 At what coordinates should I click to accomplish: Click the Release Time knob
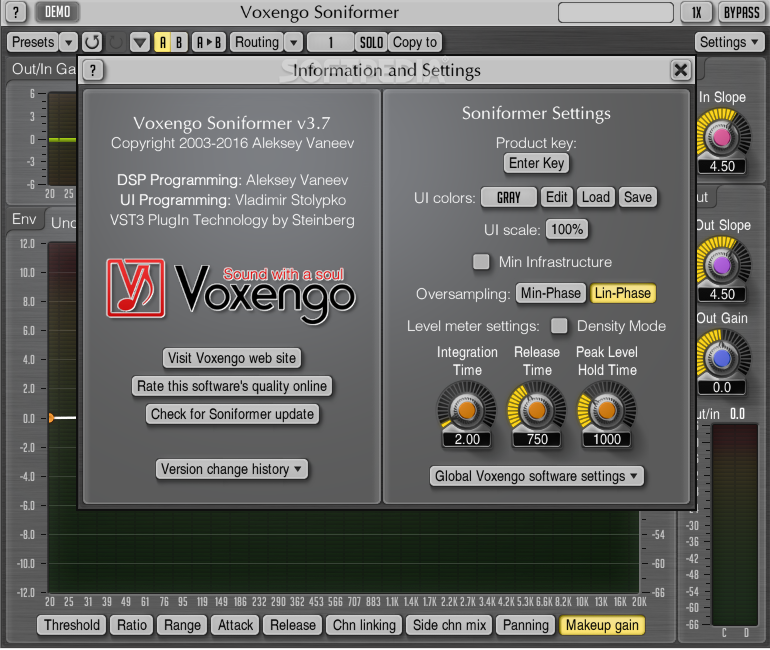click(537, 408)
